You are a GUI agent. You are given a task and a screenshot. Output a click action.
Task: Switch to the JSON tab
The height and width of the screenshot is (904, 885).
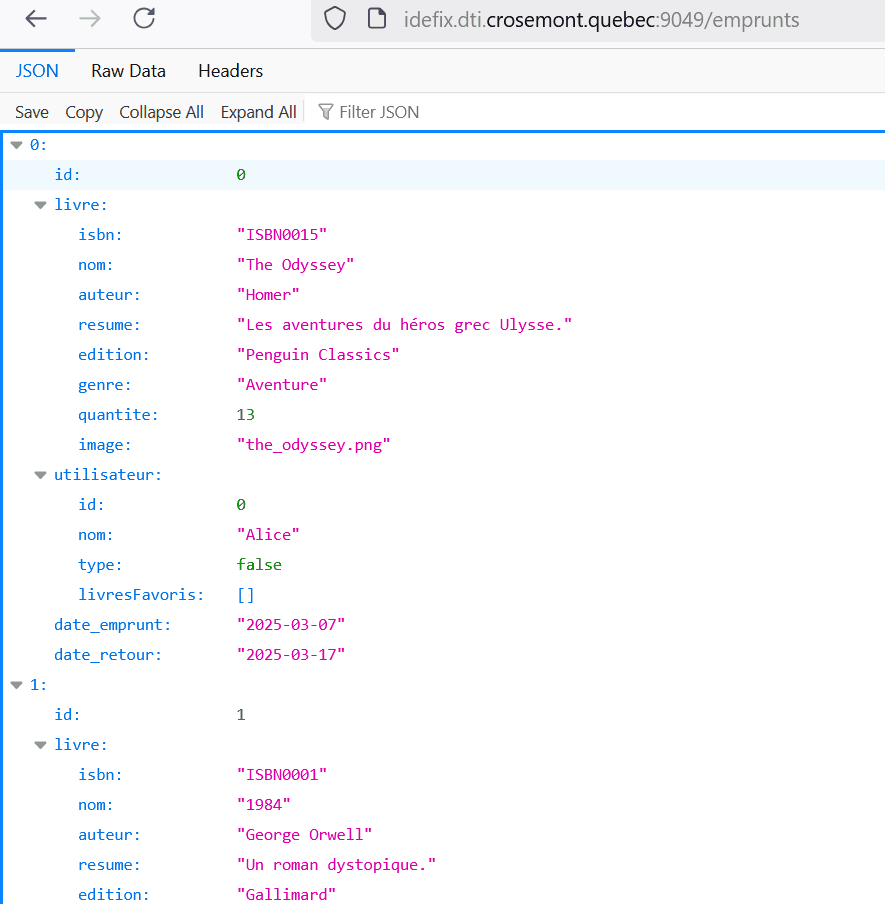coord(37,71)
